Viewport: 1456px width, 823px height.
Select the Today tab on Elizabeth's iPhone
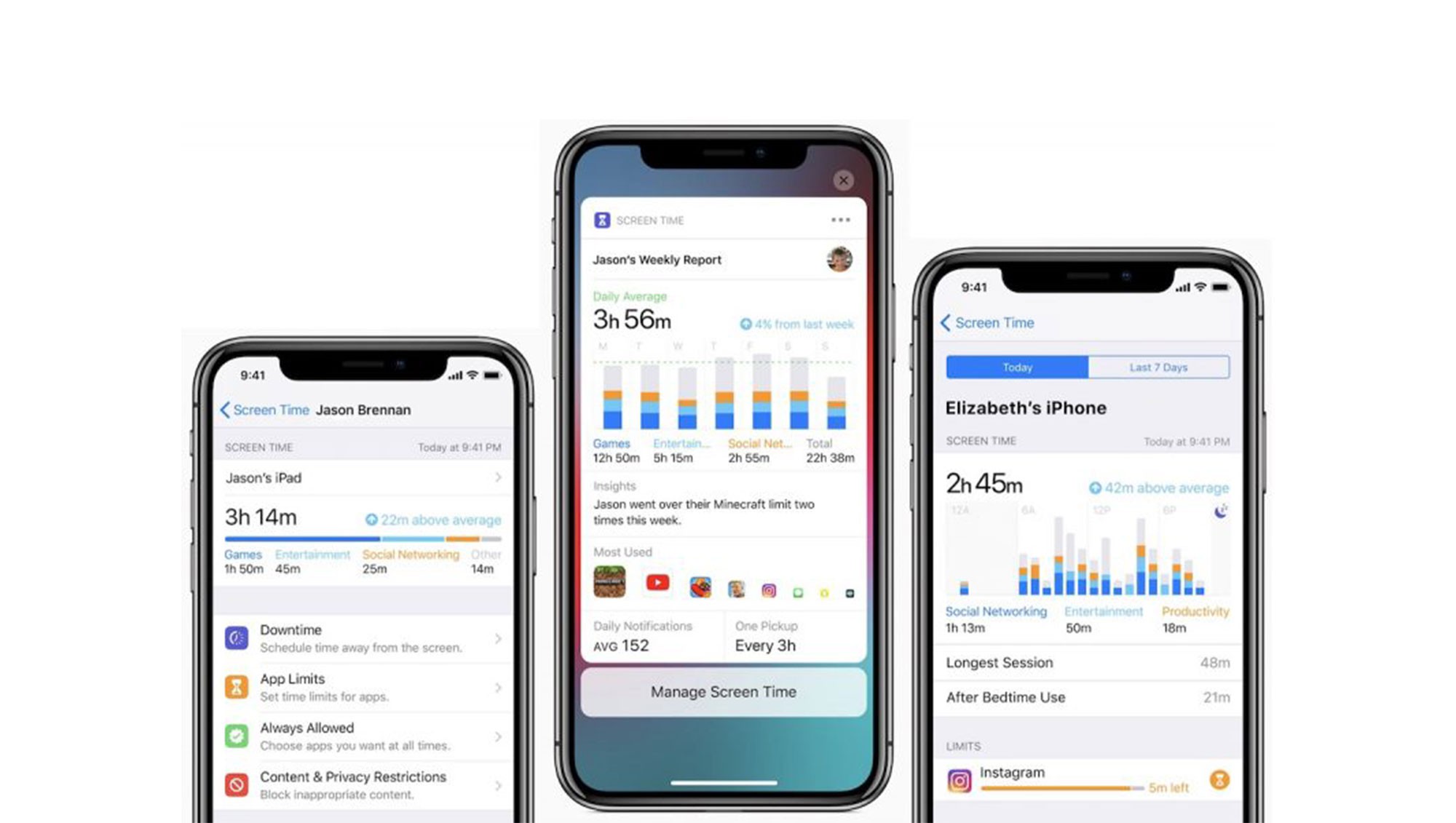click(1016, 367)
